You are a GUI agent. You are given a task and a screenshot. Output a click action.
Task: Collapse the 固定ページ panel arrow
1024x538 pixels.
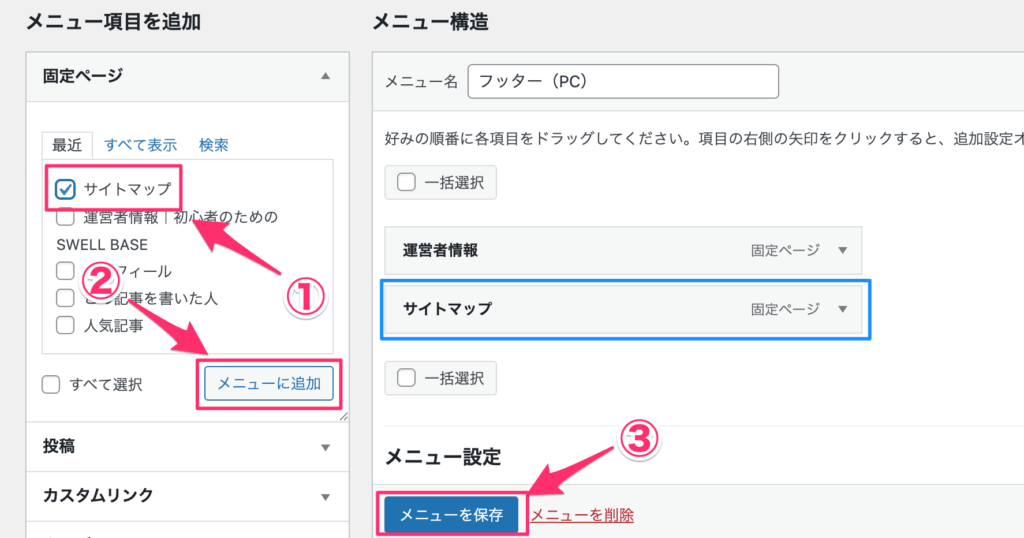[325, 76]
